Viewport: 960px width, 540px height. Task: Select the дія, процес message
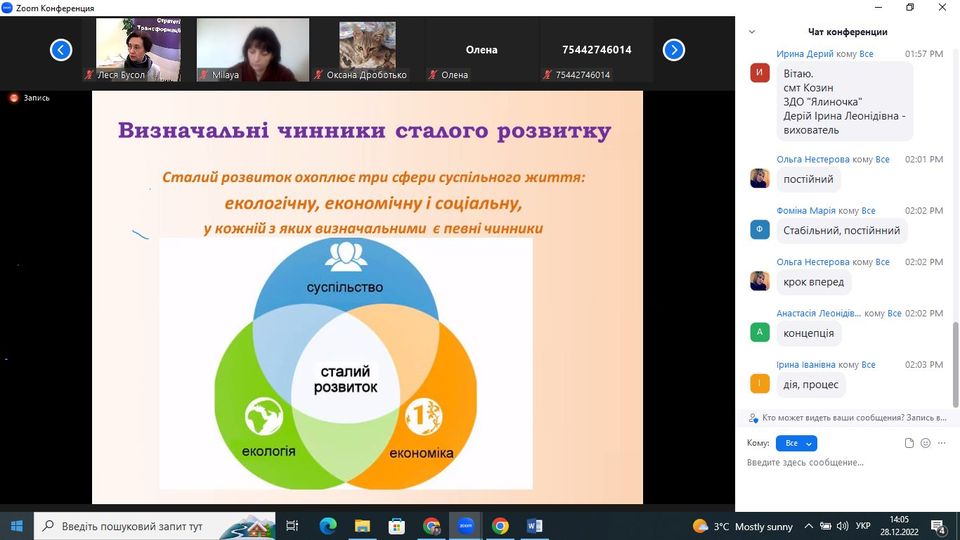(811, 385)
